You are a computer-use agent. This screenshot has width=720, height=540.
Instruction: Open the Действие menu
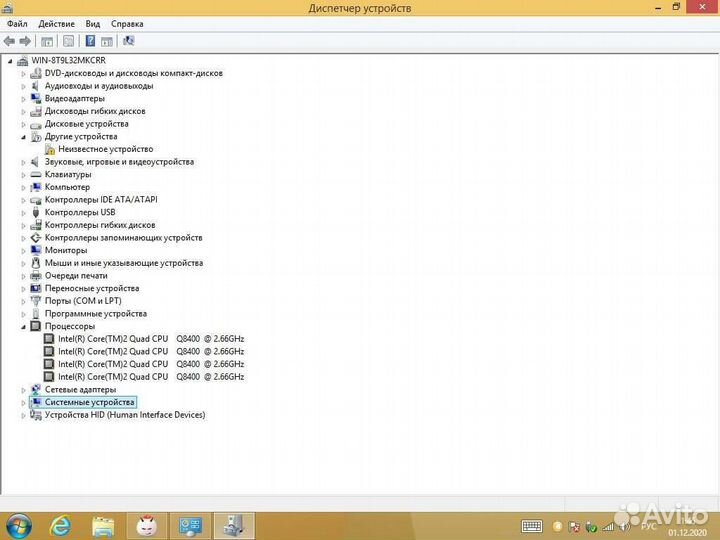(56, 23)
